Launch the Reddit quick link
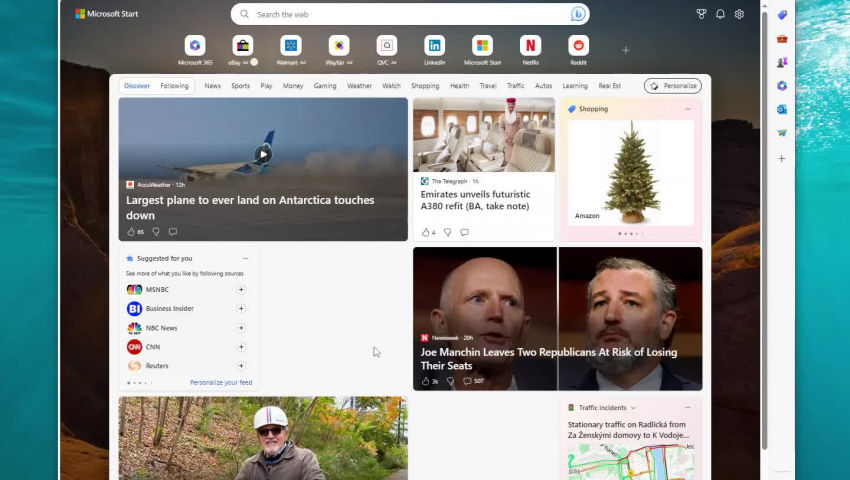850x480 pixels. tap(578, 46)
